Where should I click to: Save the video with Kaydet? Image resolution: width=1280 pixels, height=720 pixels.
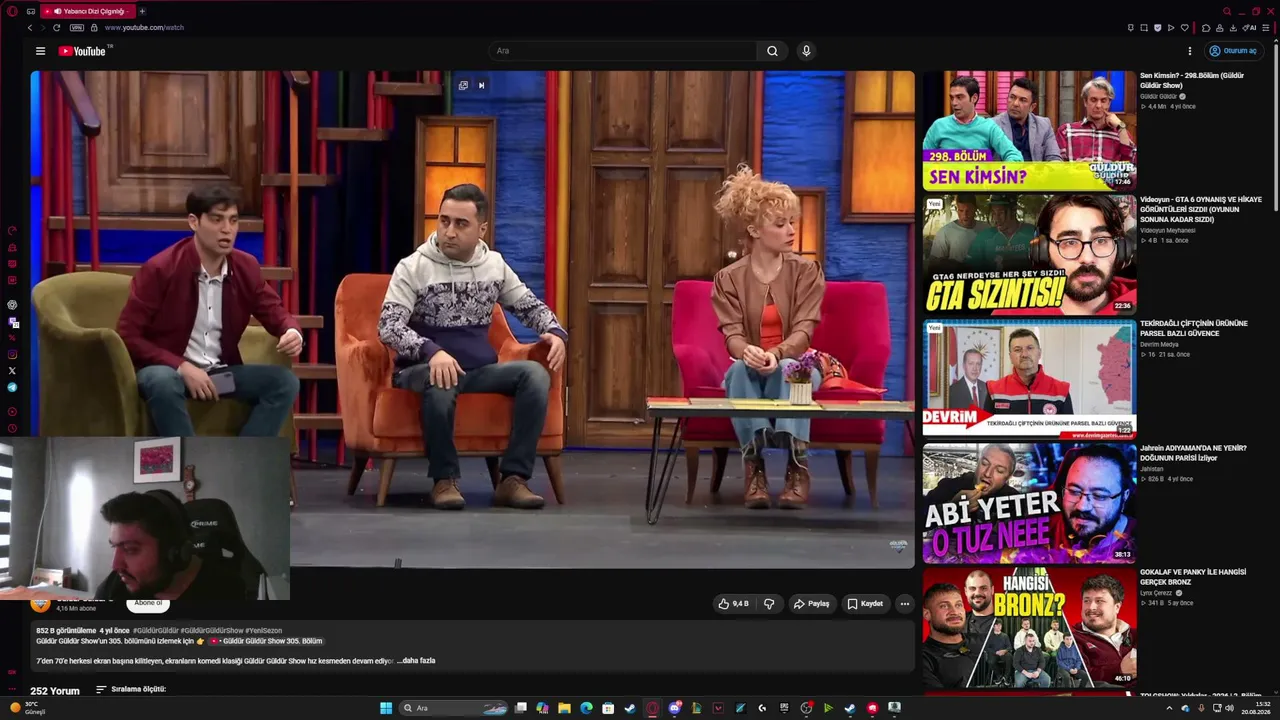[x=865, y=604]
